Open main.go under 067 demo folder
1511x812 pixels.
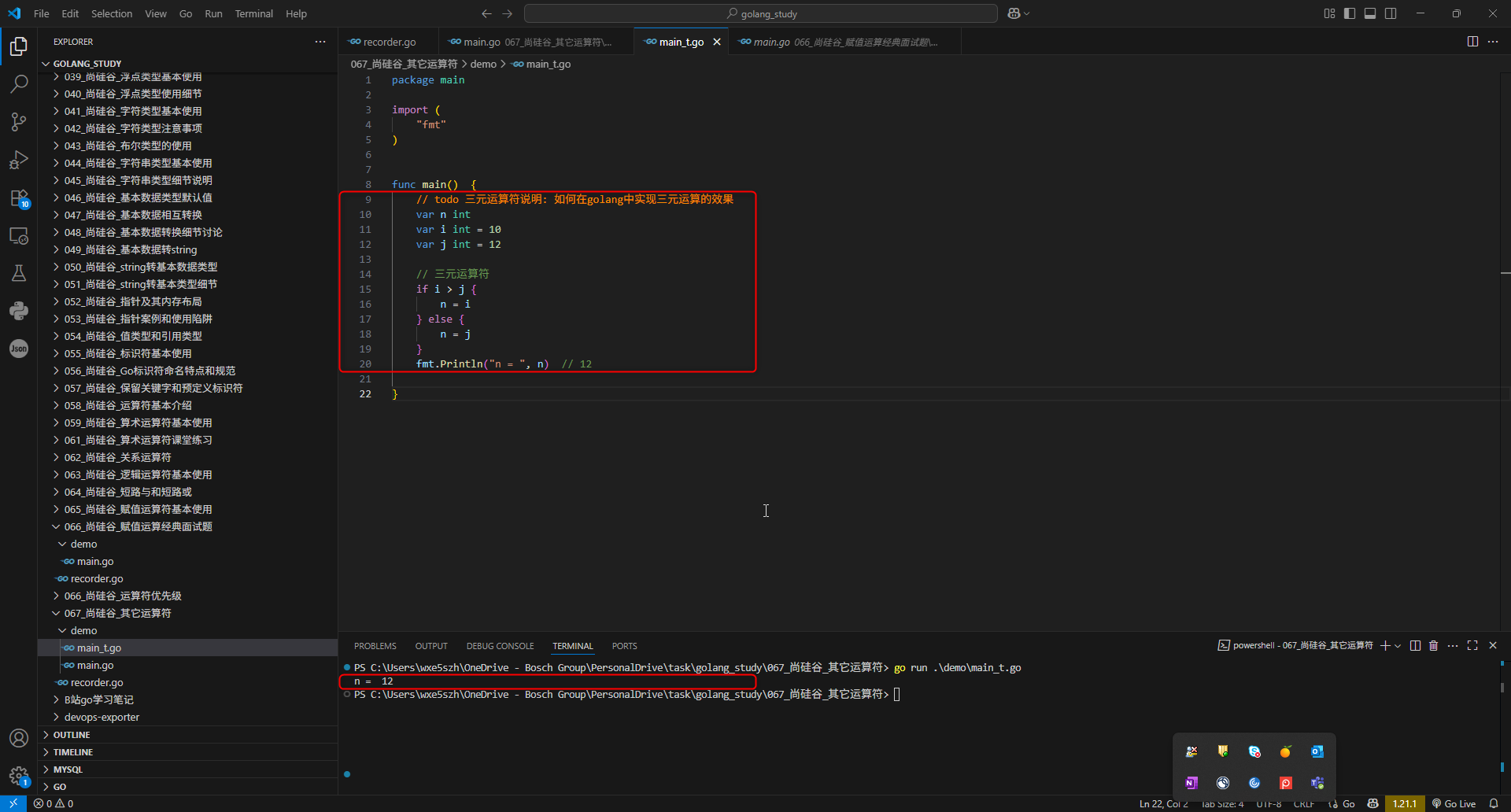(x=95, y=665)
